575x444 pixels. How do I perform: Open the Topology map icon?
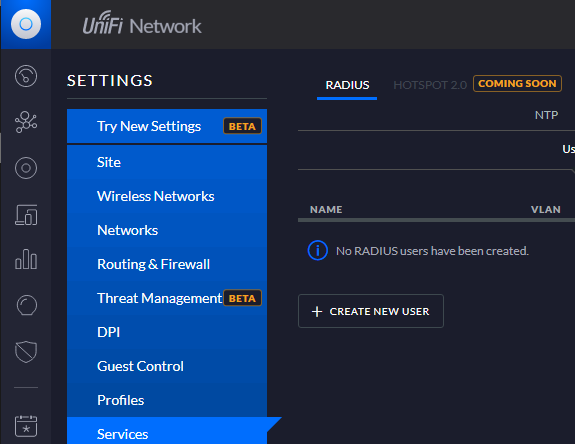(x=26, y=122)
